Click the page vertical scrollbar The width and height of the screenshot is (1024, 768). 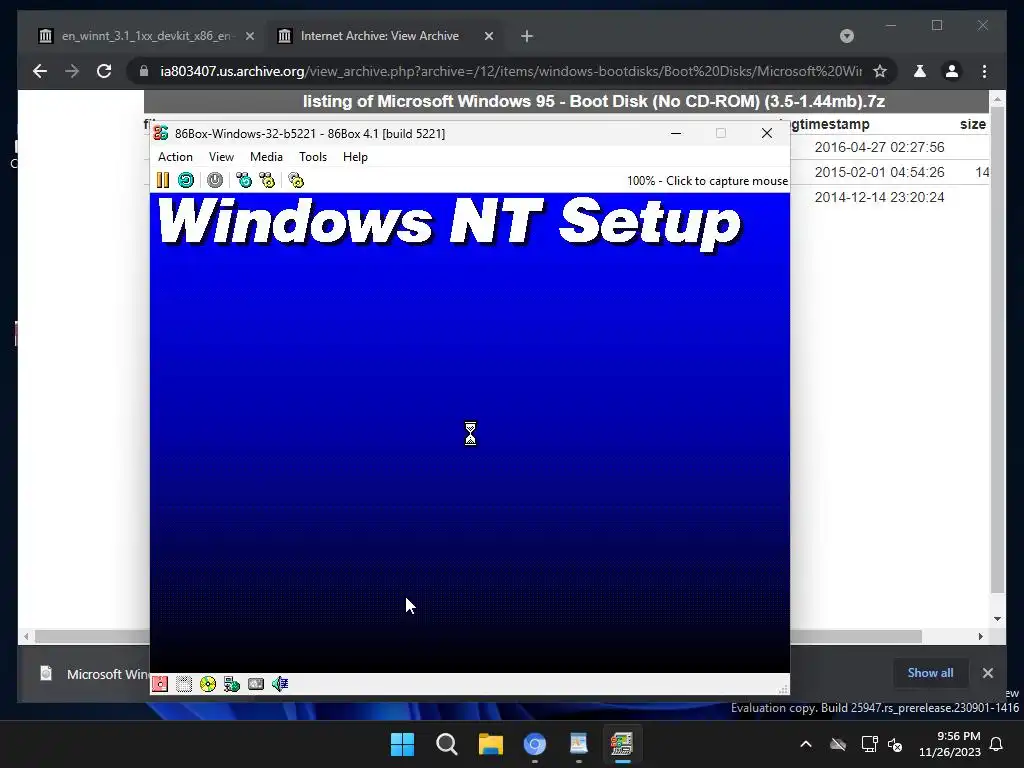click(997, 351)
